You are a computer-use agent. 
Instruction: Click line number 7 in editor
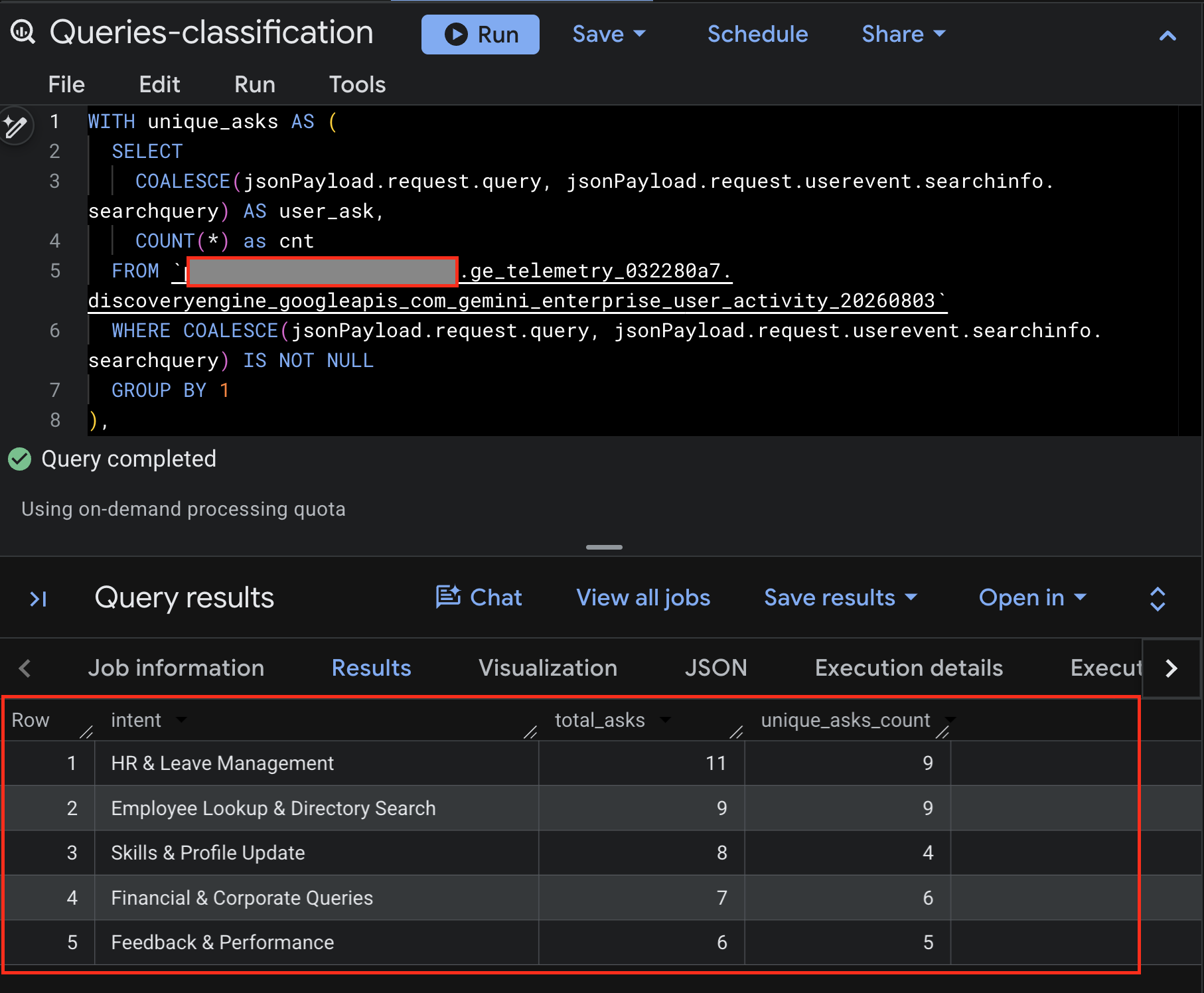[x=55, y=390]
